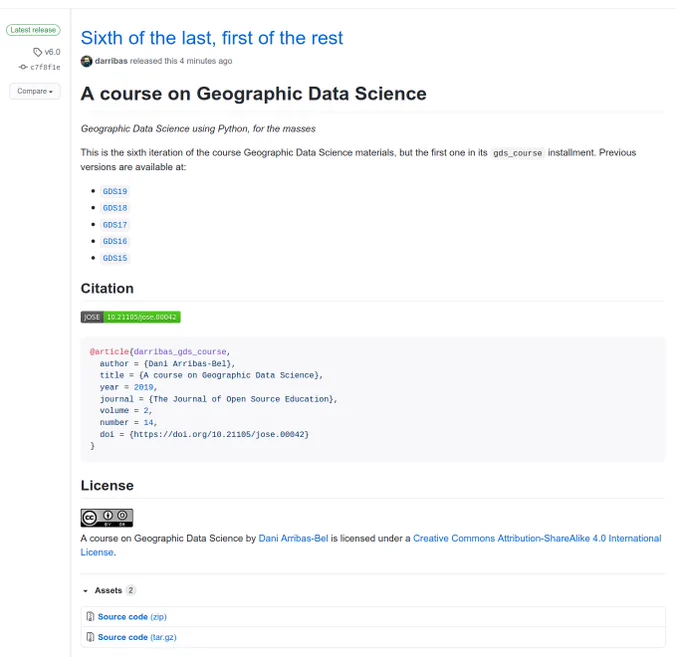The width and height of the screenshot is (680, 657).
Task: Click the JOSE DOI badge
Action: (131, 317)
